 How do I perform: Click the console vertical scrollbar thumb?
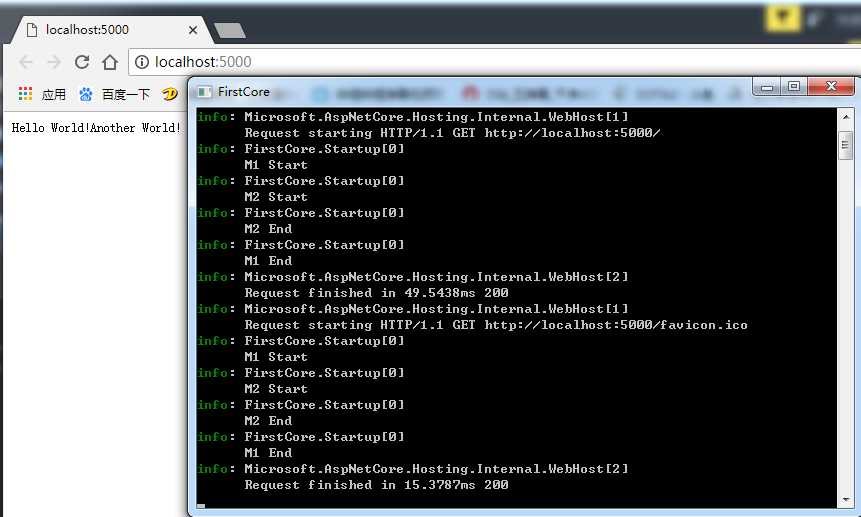point(846,145)
